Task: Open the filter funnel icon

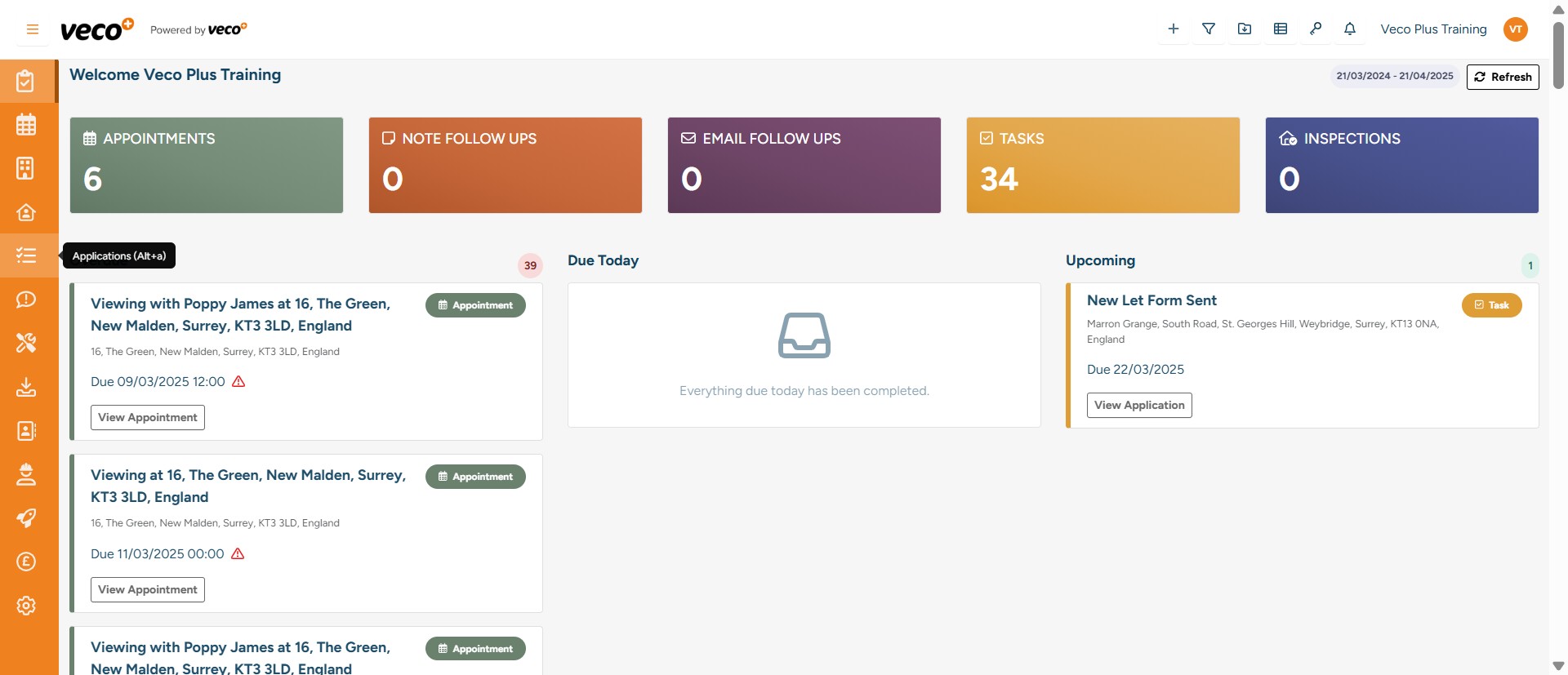Action: (x=1209, y=29)
